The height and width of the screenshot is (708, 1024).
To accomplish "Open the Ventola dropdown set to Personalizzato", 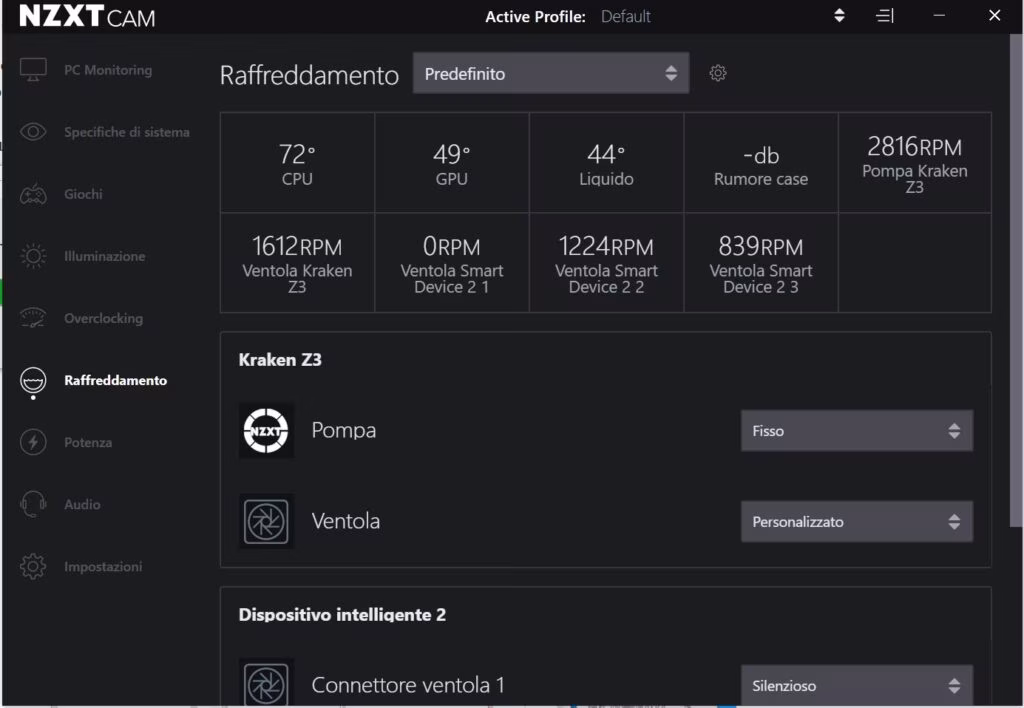I will point(857,521).
